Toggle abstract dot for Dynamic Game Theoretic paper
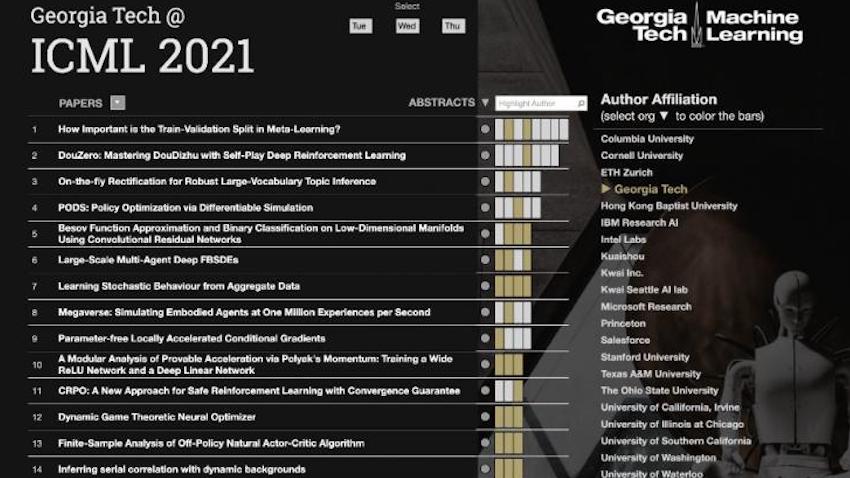The height and width of the screenshot is (478, 850). [485, 417]
